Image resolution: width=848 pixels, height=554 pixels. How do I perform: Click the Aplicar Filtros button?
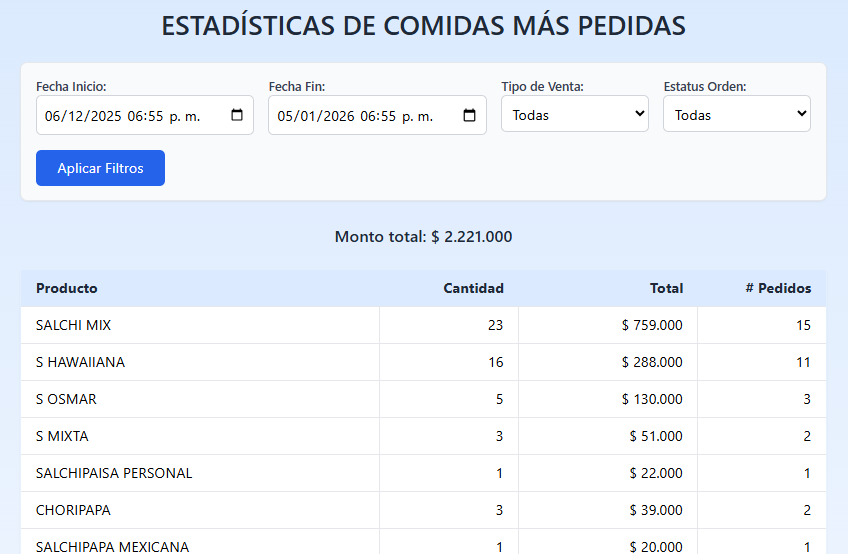[100, 168]
